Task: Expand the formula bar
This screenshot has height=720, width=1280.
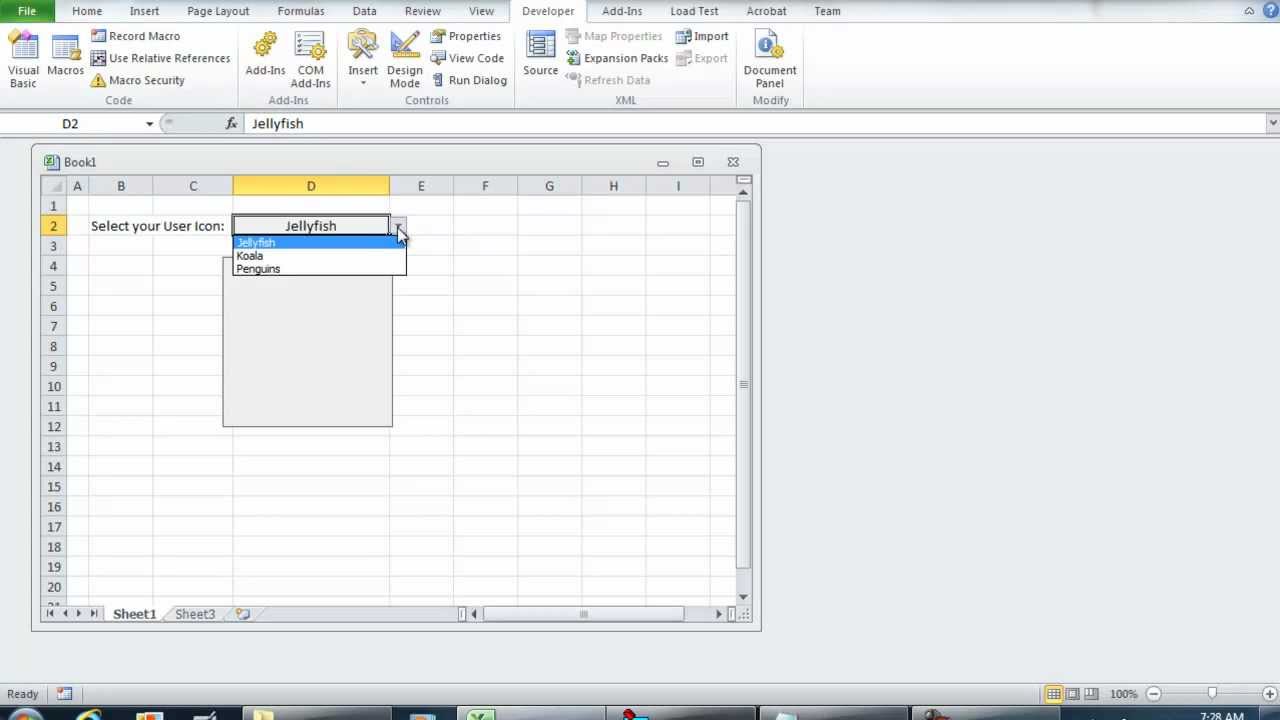Action: pyautogui.click(x=1272, y=123)
